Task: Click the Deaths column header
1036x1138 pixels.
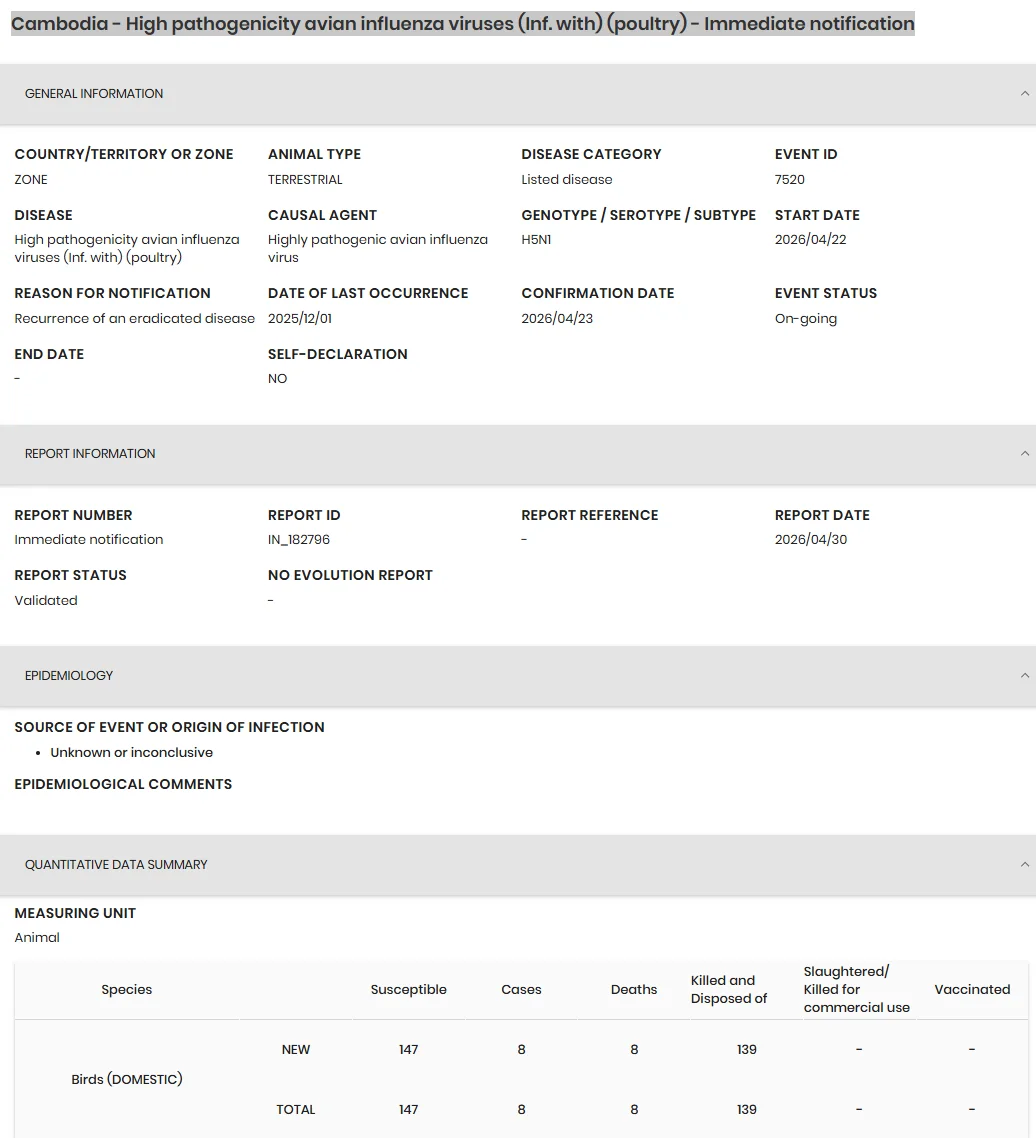Action: coord(634,989)
